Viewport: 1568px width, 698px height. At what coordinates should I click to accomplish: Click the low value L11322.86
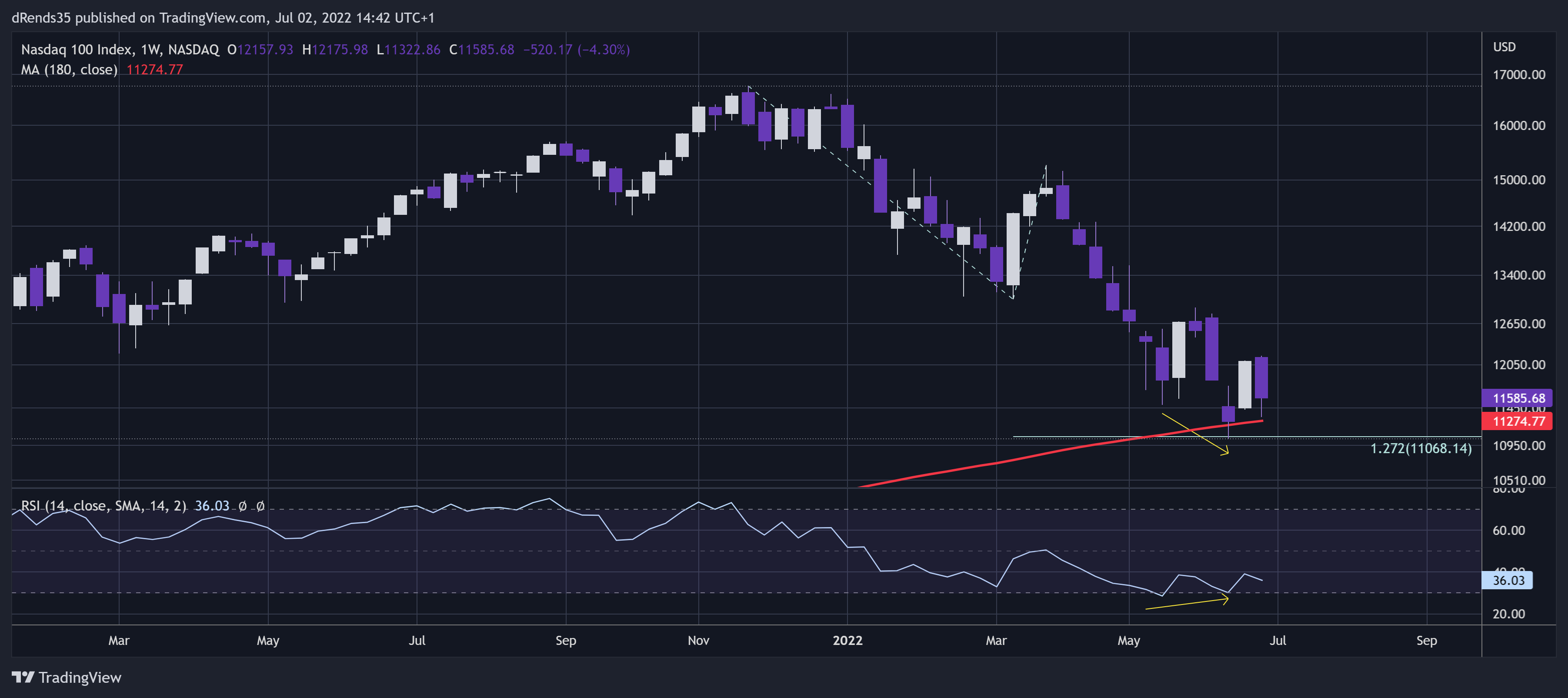click(x=408, y=49)
